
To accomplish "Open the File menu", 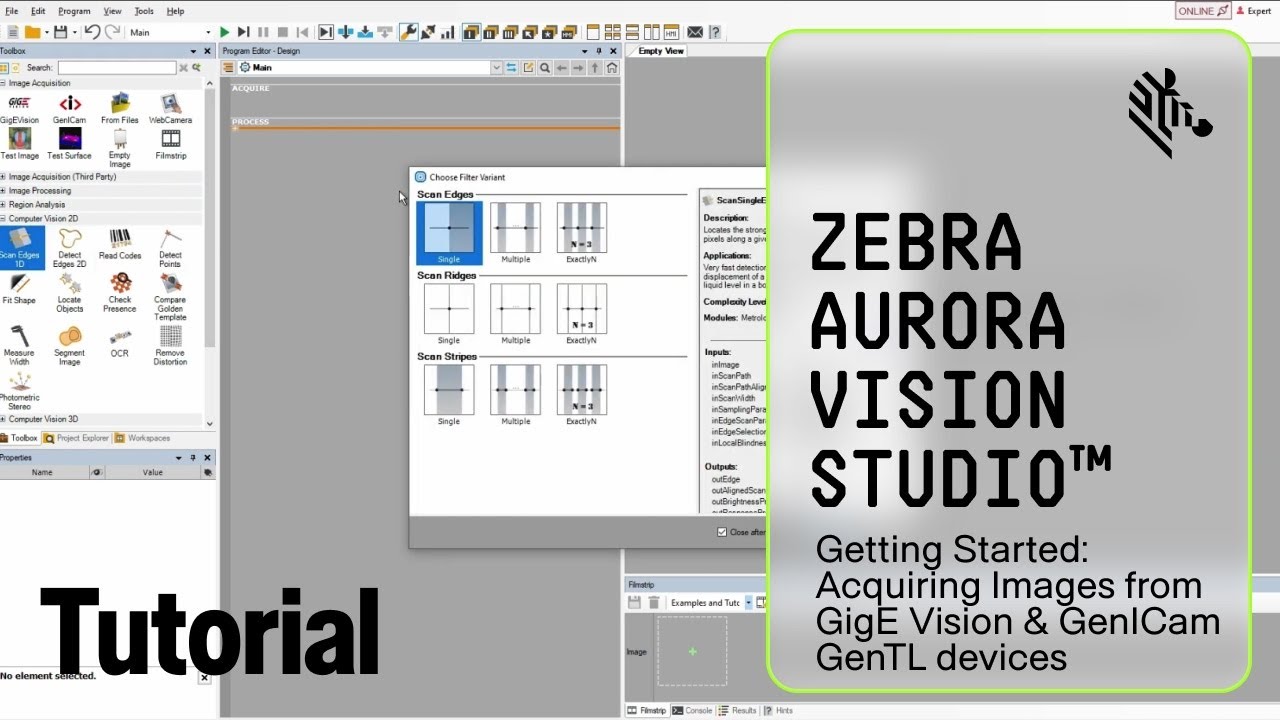I will (x=12, y=11).
